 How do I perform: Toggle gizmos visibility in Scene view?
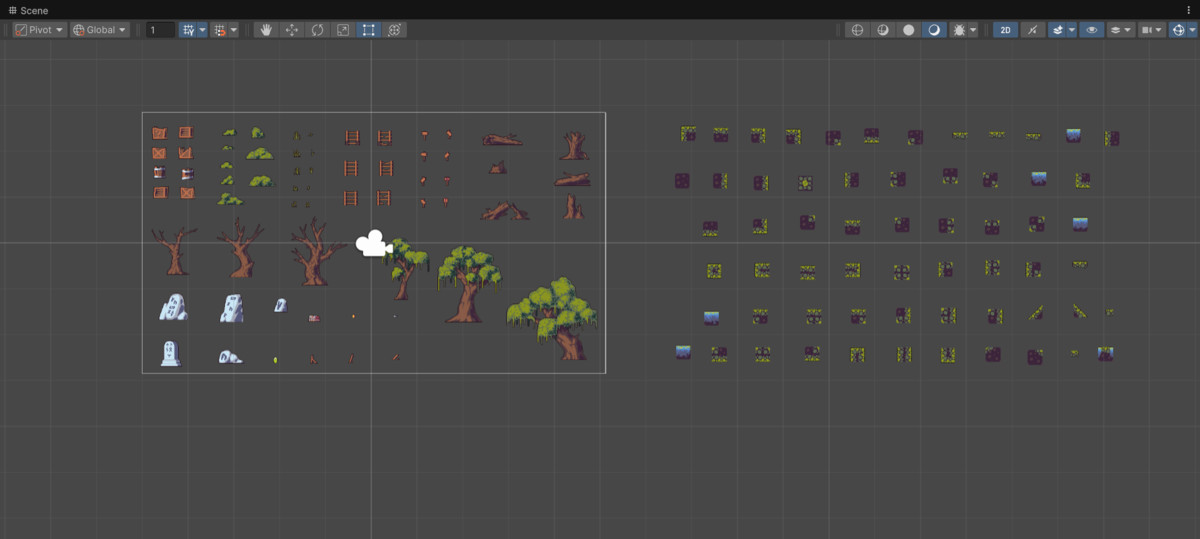(x=1177, y=30)
